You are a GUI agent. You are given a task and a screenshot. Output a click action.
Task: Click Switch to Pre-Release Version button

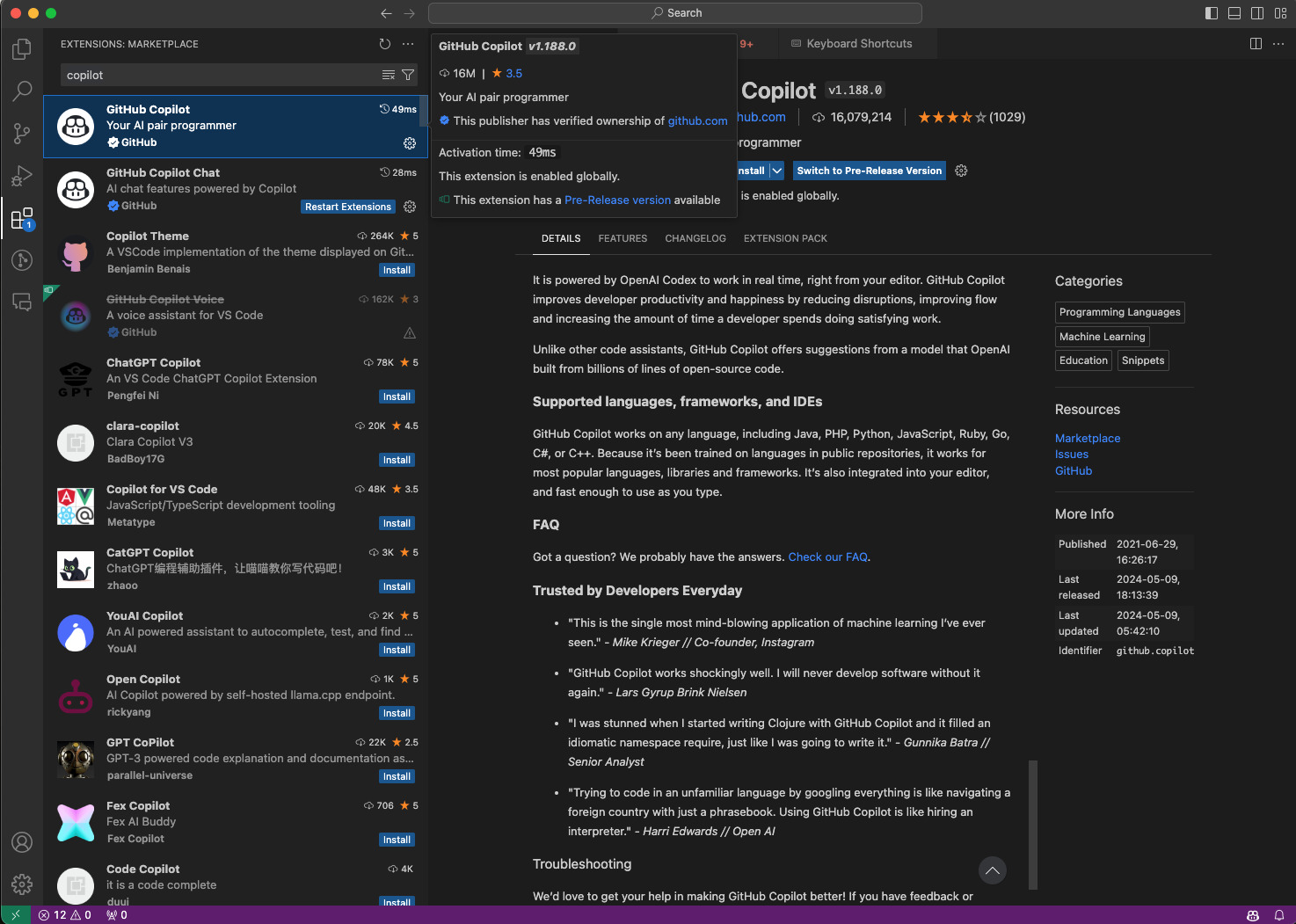(x=868, y=170)
